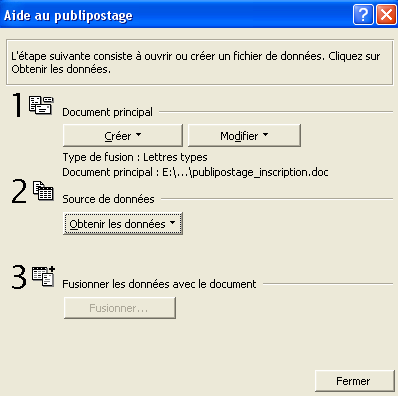Click the Type de fusion : Lettres types text
398x396 pixels.
point(135,157)
